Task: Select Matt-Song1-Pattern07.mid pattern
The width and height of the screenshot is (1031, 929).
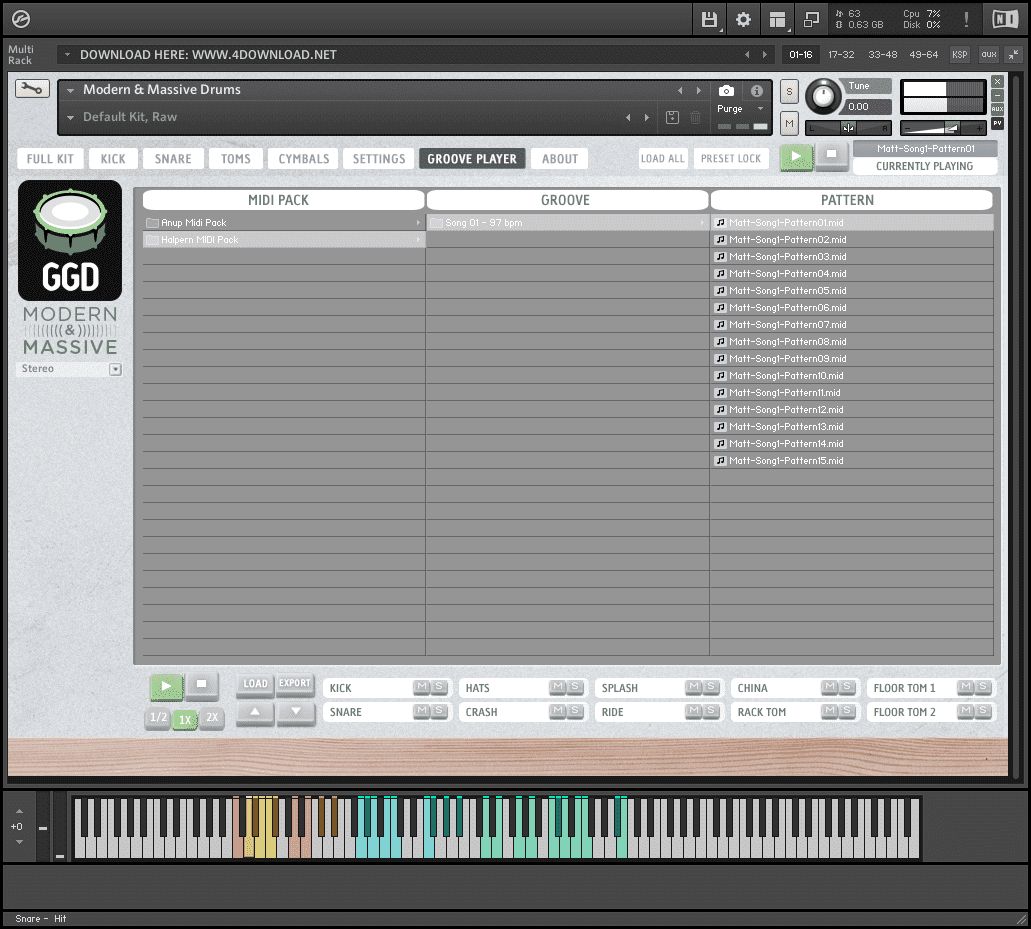Action: [851, 325]
